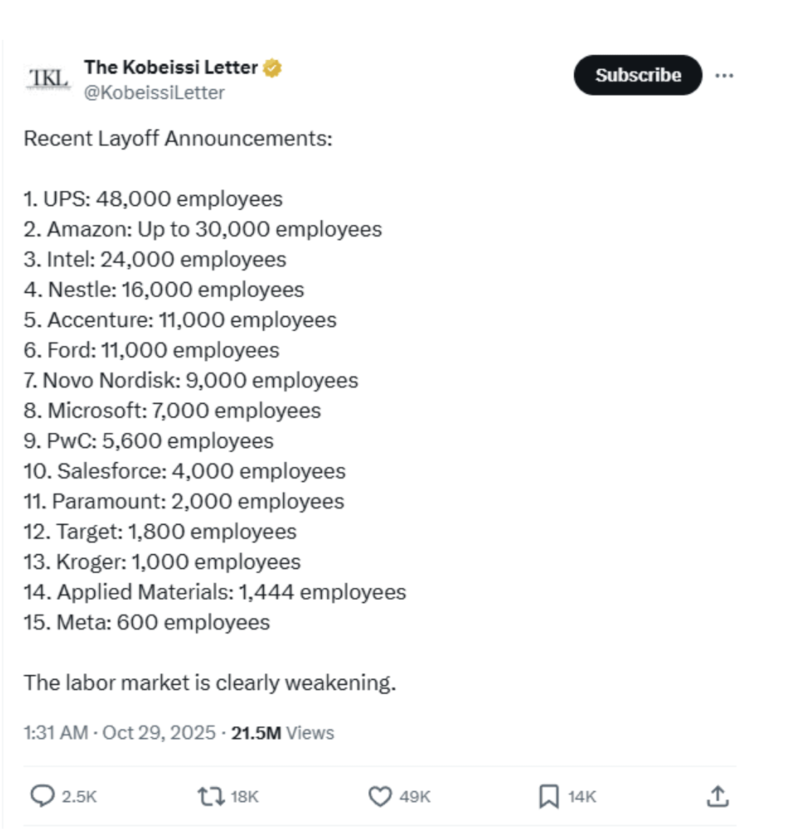Click the gold verified badge
The height and width of the screenshot is (833, 800).
[x=273, y=68]
